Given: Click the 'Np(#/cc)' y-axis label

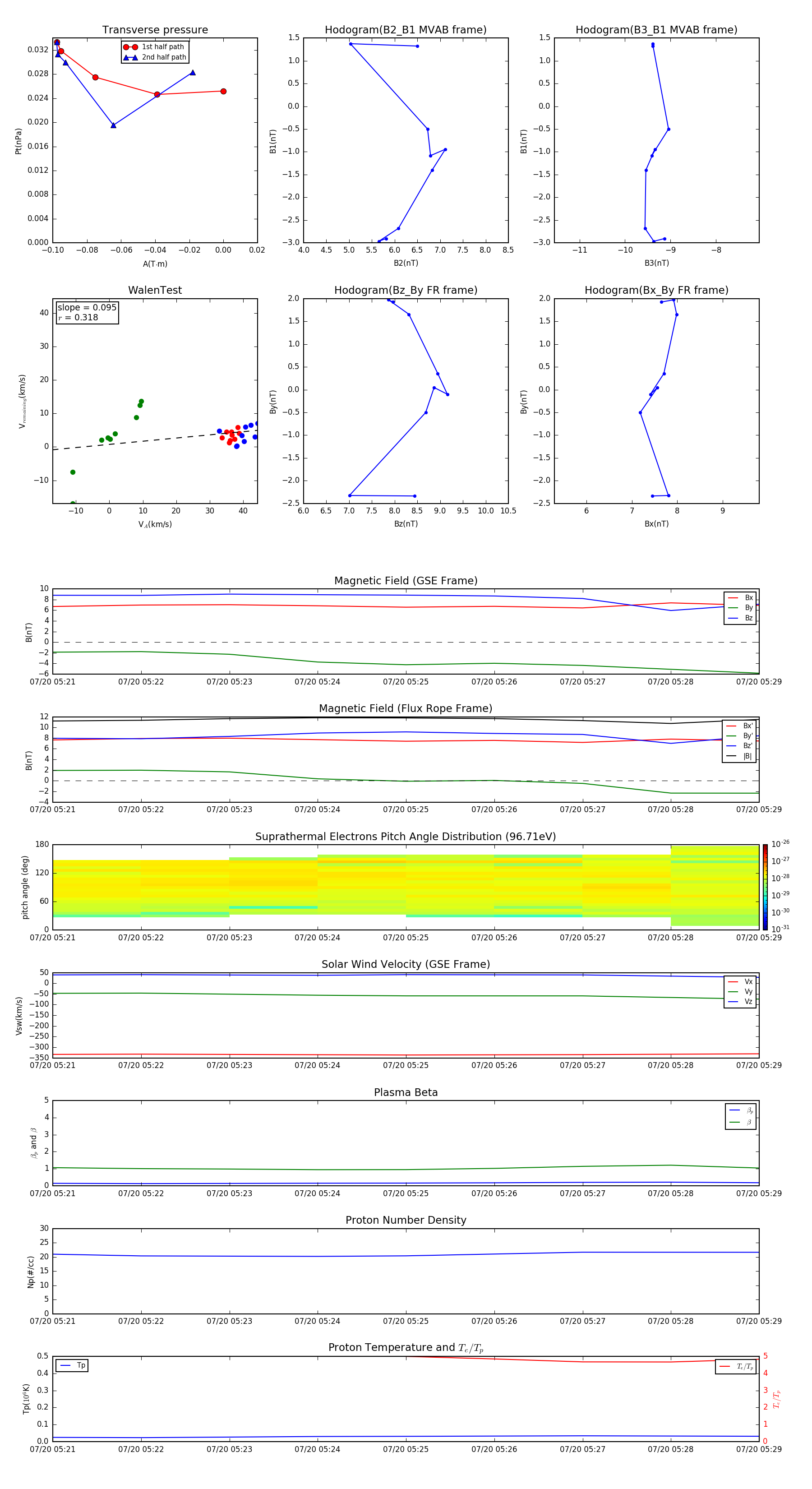Looking at the screenshot, I should pos(31,1272).
